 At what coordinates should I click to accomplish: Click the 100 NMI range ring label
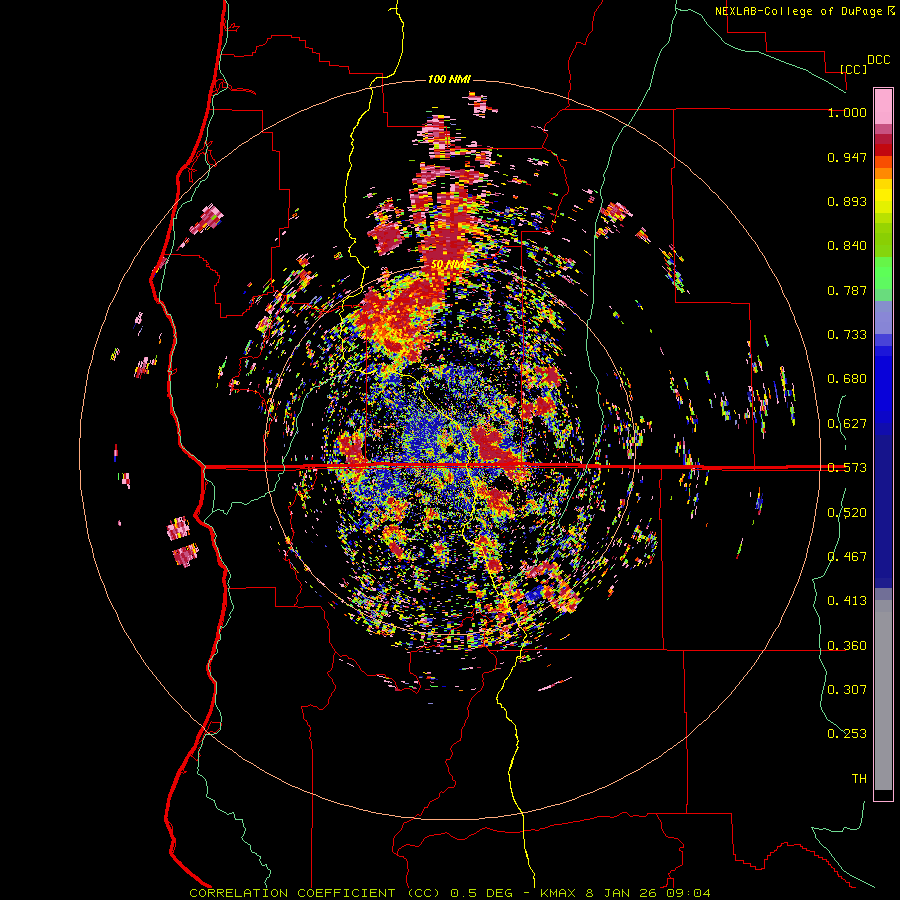pyautogui.click(x=449, y=79)
